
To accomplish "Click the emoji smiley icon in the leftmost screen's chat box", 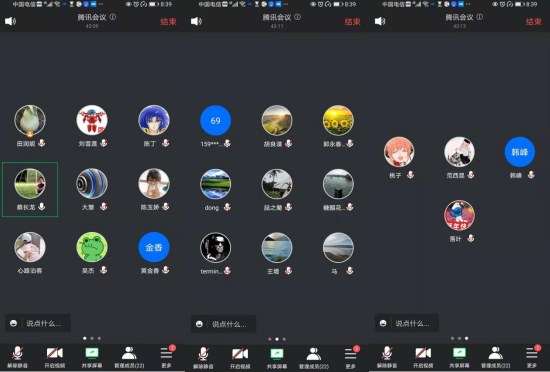I will click(x=14, y=323).
